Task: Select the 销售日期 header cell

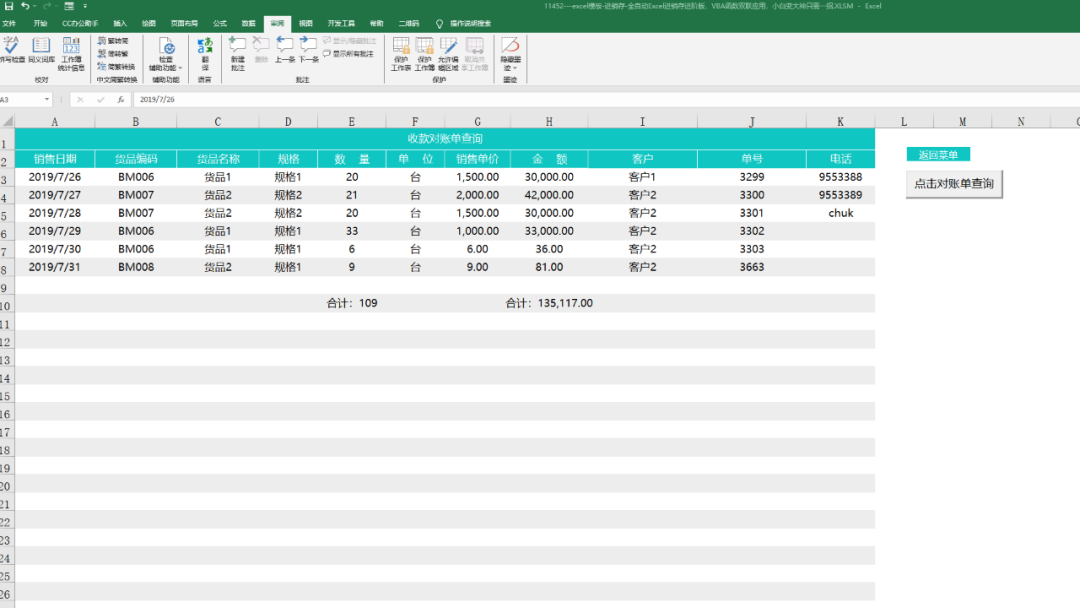Action: 54,159
